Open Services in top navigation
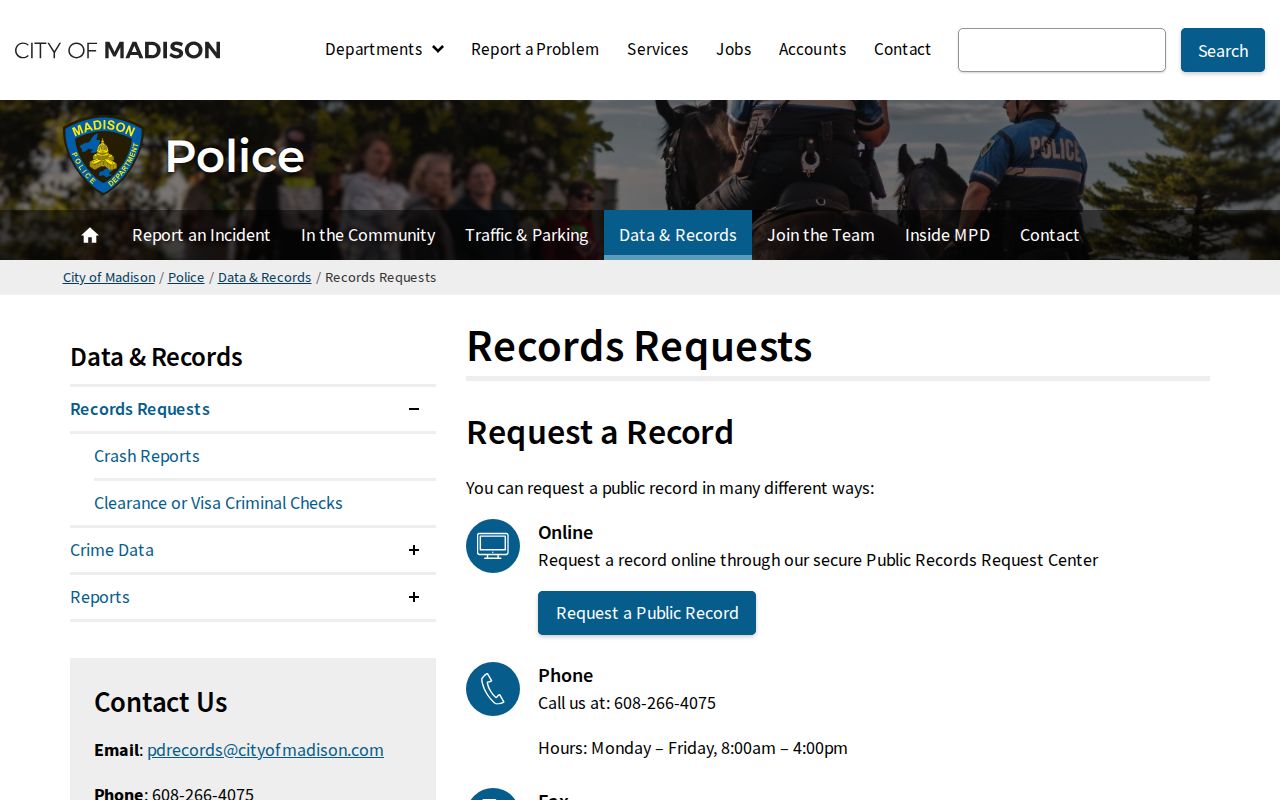 [x=657, y=49]
